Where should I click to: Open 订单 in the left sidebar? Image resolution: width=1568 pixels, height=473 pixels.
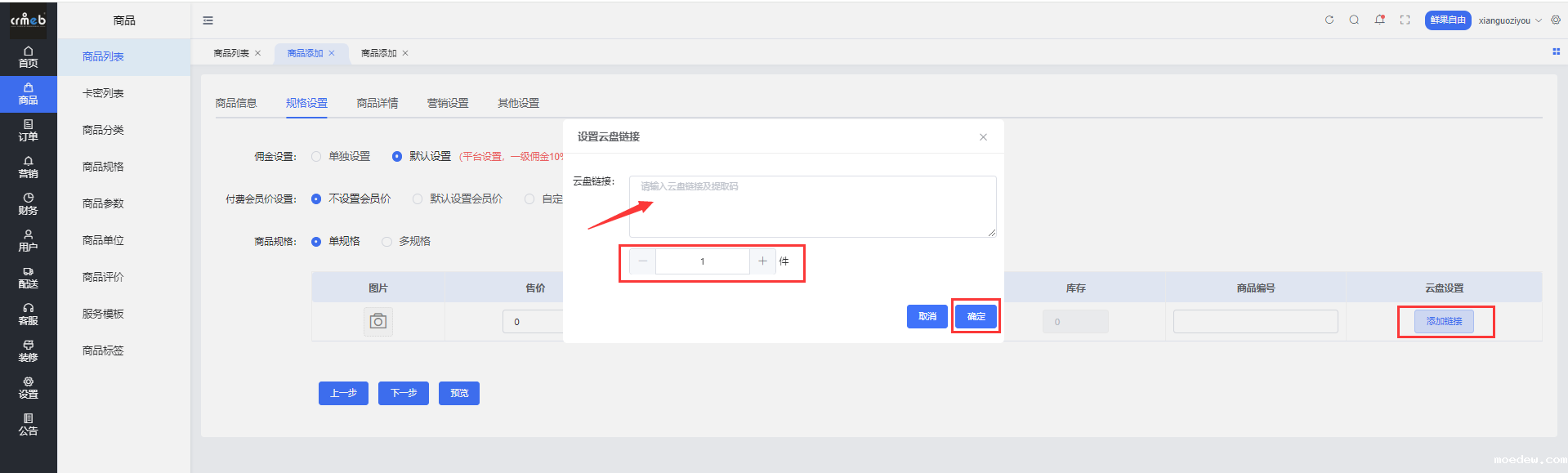click(x=28, y=131)
